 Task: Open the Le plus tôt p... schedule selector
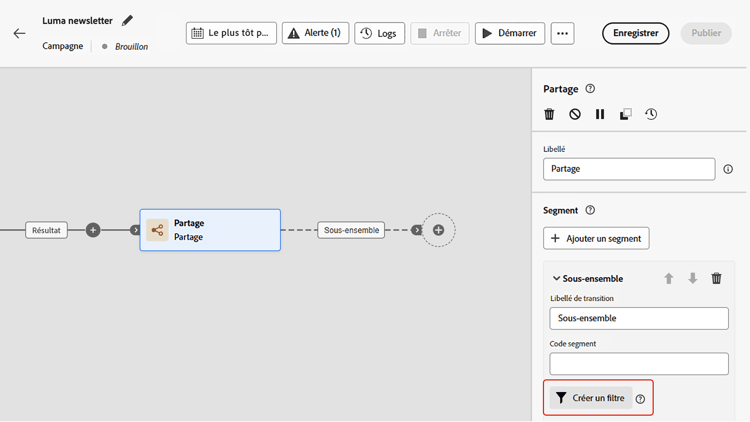[x=231, y=33]
